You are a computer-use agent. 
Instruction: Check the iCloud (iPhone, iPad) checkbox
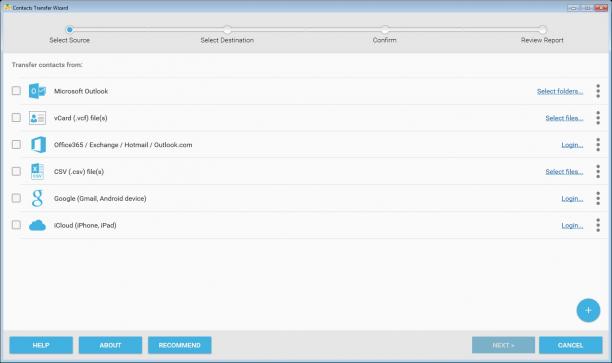(x=16, y=225)
